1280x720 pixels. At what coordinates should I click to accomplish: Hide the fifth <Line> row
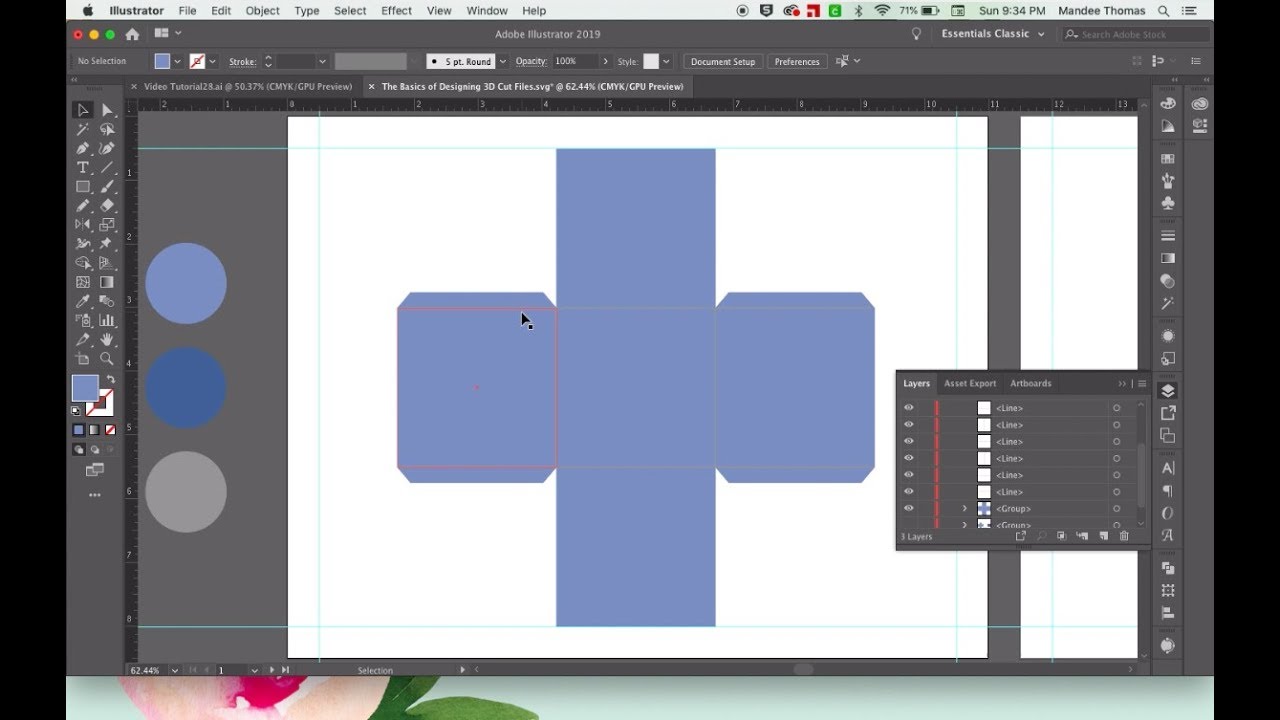909,475
